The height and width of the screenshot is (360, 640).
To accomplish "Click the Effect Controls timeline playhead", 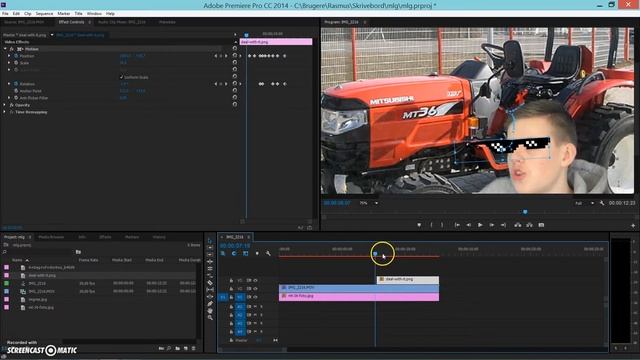I will pos(246,35).
